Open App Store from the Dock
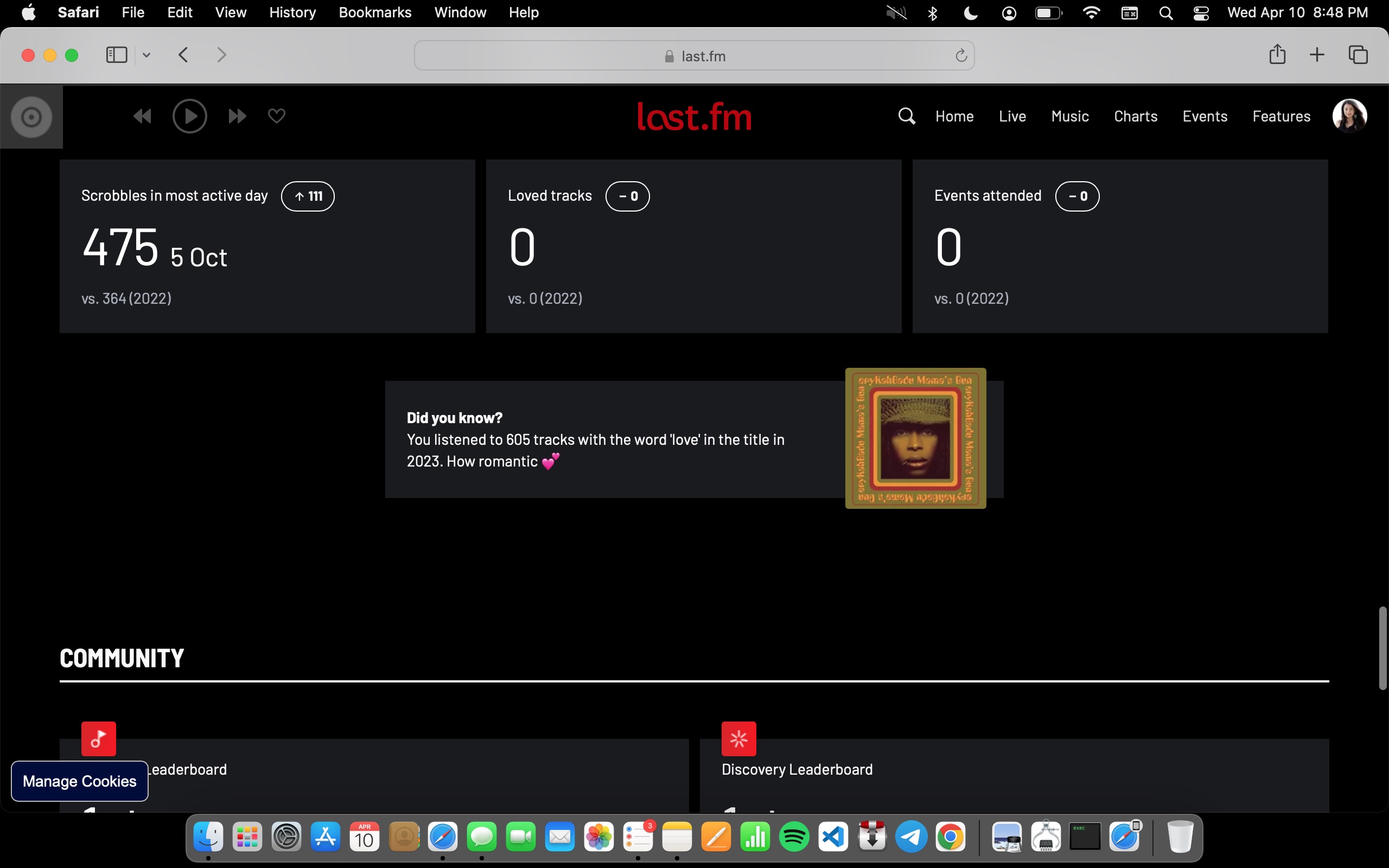Viewport: 1389px width, 868px height. (325, 837)
